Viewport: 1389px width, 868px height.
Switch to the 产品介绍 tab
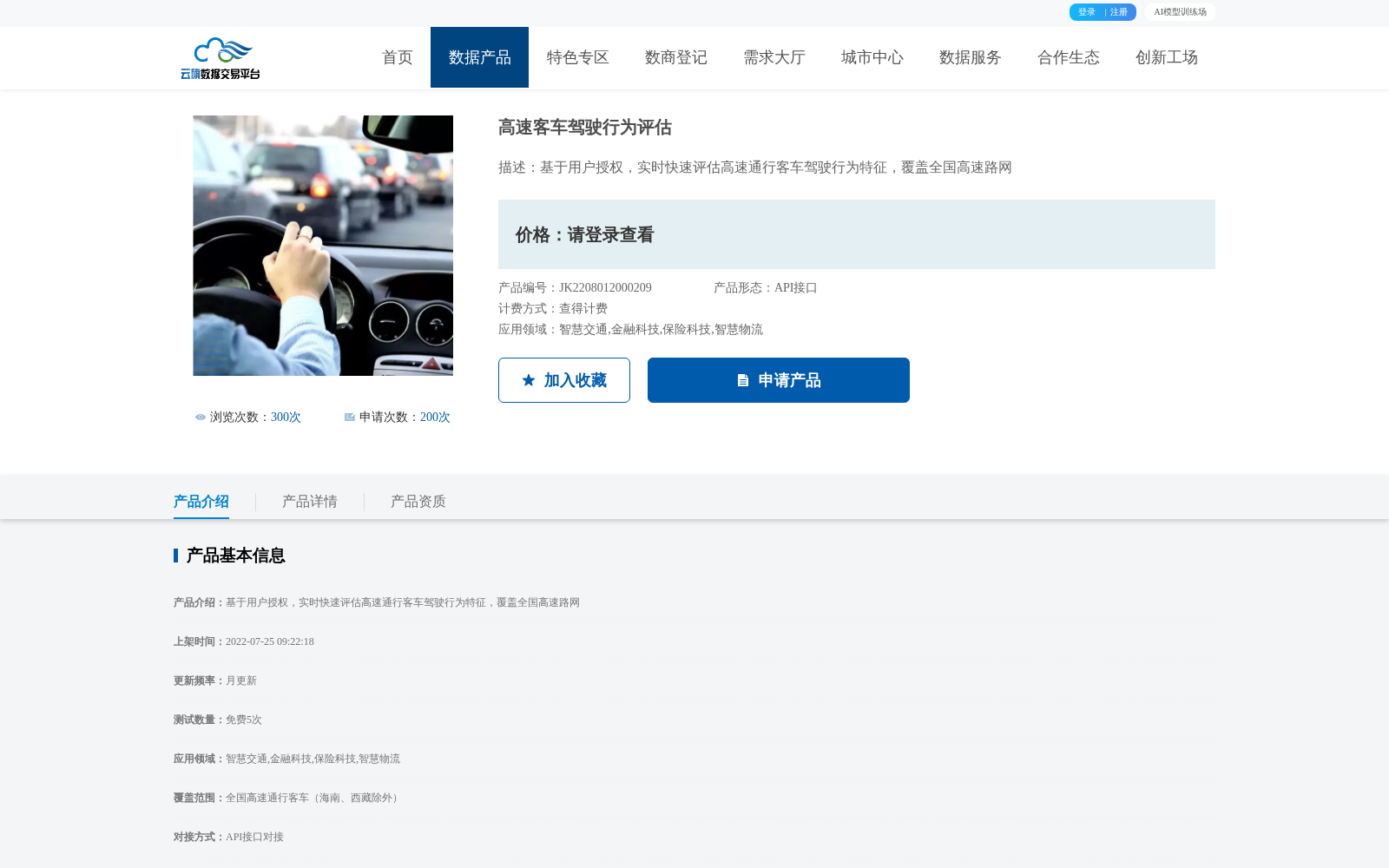[201, 502]
